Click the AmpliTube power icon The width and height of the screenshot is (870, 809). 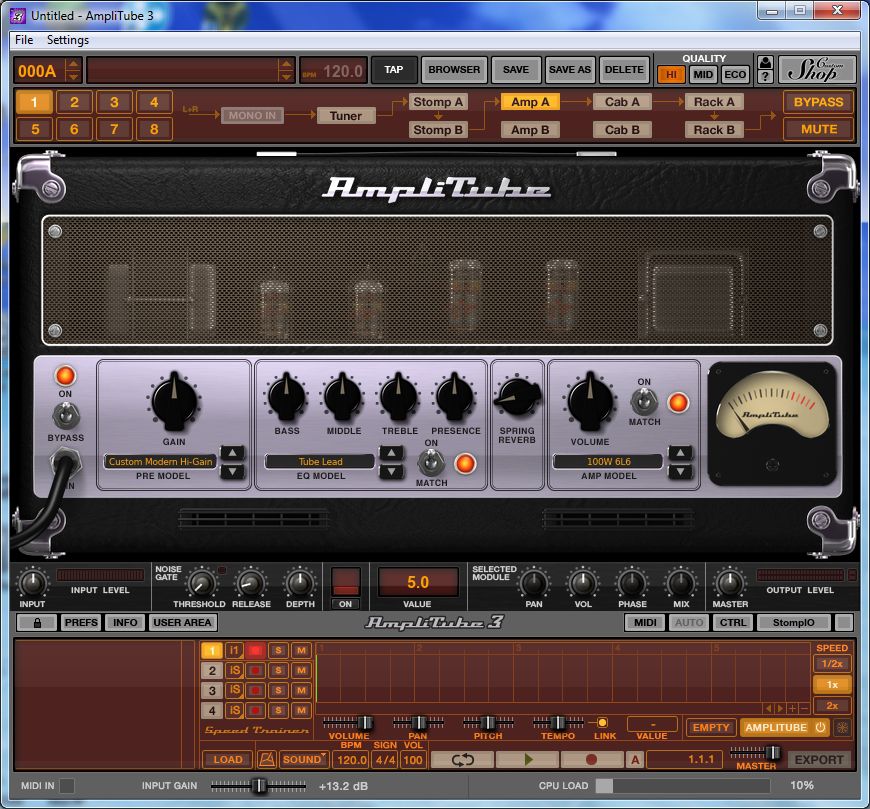click(820, 727)
